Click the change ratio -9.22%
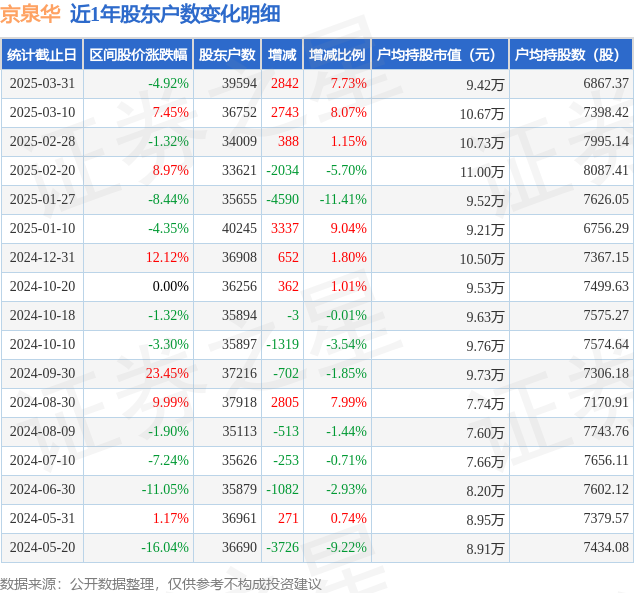 tap(347, 547)
